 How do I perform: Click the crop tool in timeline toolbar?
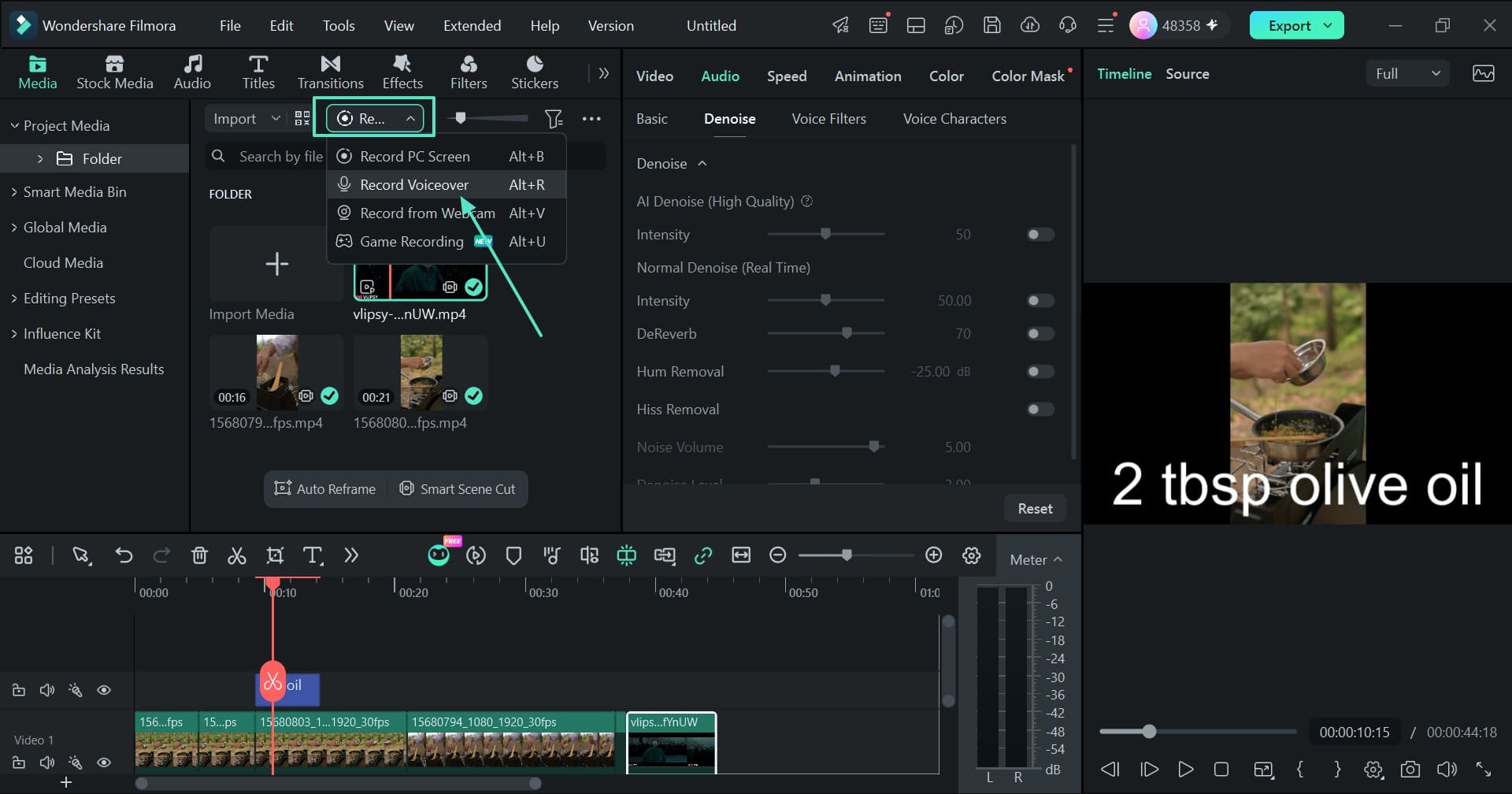tap(275, 556)
